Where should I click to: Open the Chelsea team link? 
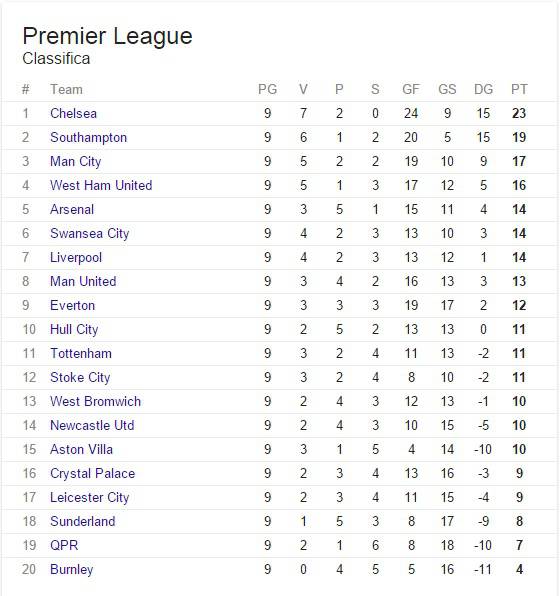73,113
